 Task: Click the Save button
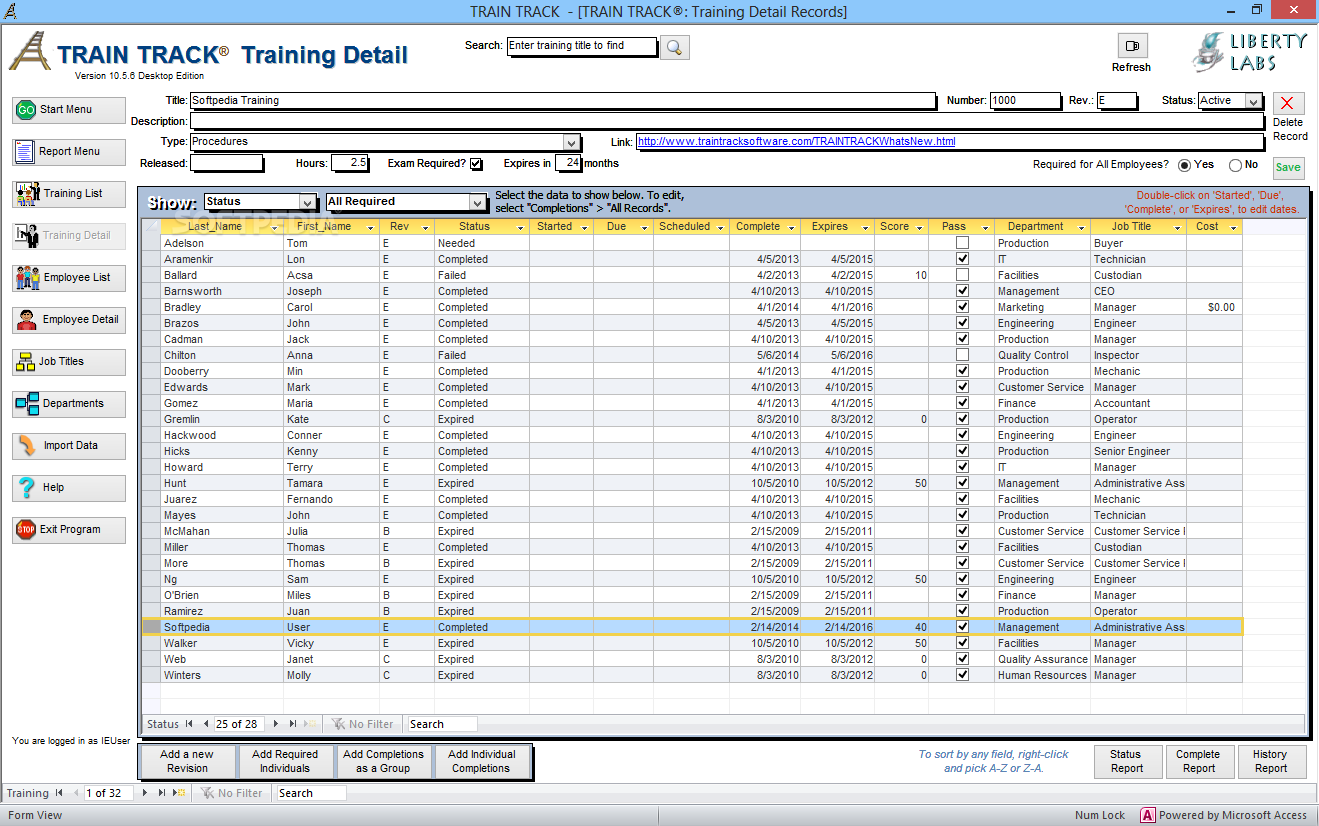[1288, 168]
